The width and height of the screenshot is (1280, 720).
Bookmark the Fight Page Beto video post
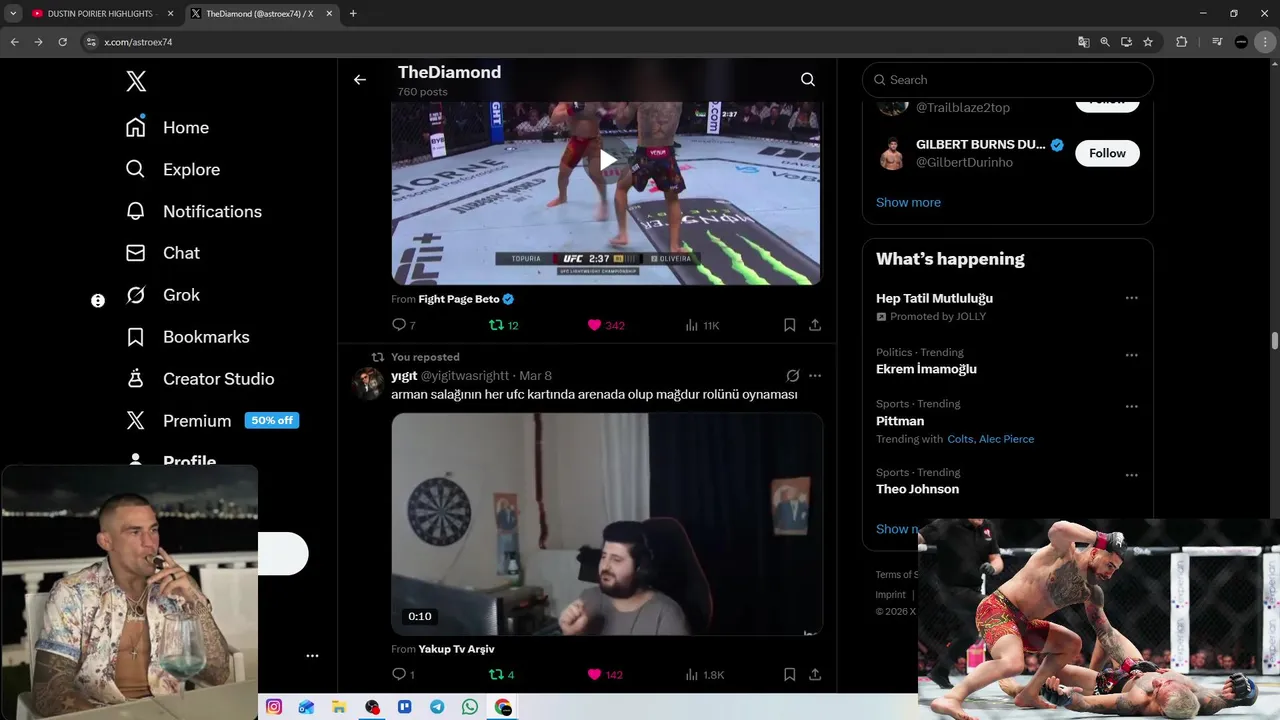point(789,325)
